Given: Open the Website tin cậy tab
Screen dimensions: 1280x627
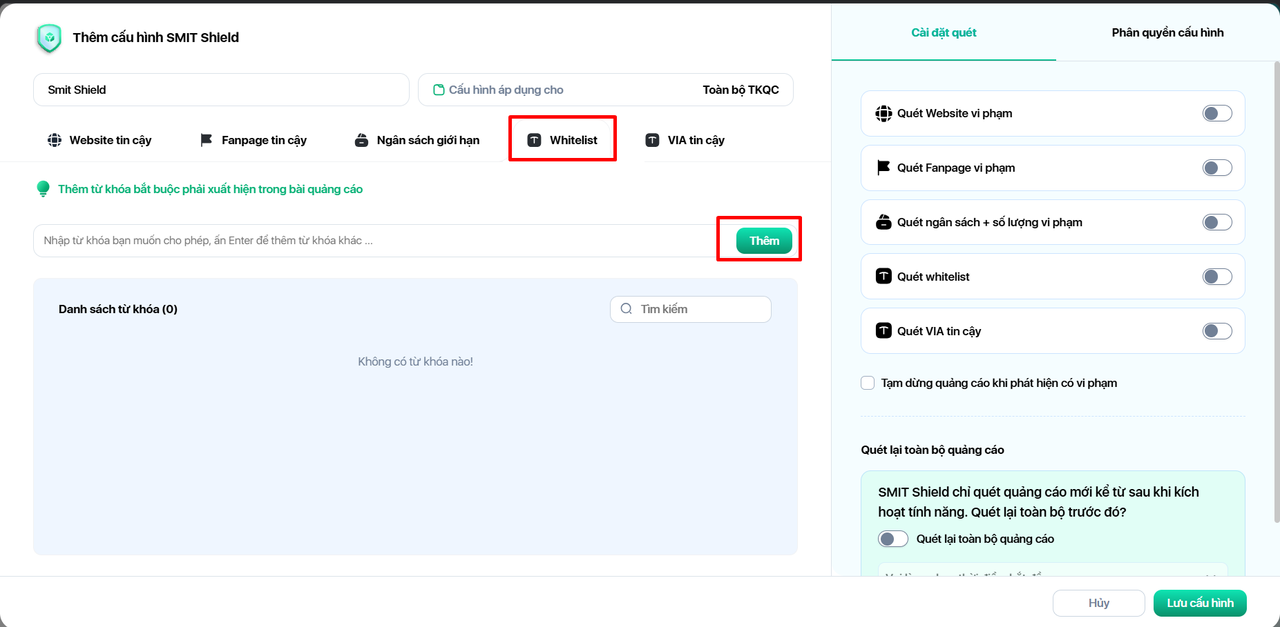Looking at the screenshot, I should [x=99, y=140].
